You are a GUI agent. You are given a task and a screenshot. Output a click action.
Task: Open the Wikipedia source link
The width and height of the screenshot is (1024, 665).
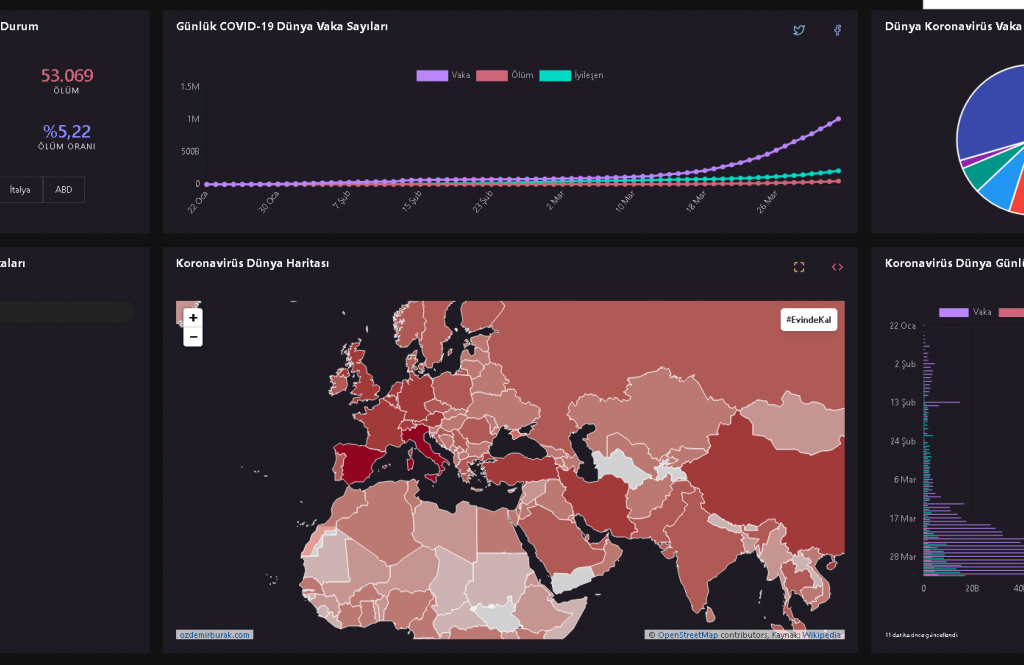822,635
